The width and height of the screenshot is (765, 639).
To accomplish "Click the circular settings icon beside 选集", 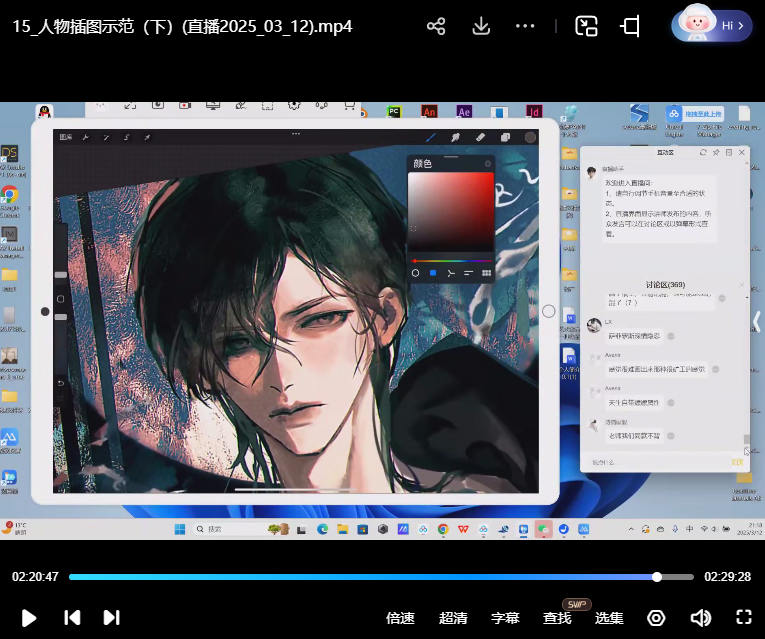I will [656, 618].
